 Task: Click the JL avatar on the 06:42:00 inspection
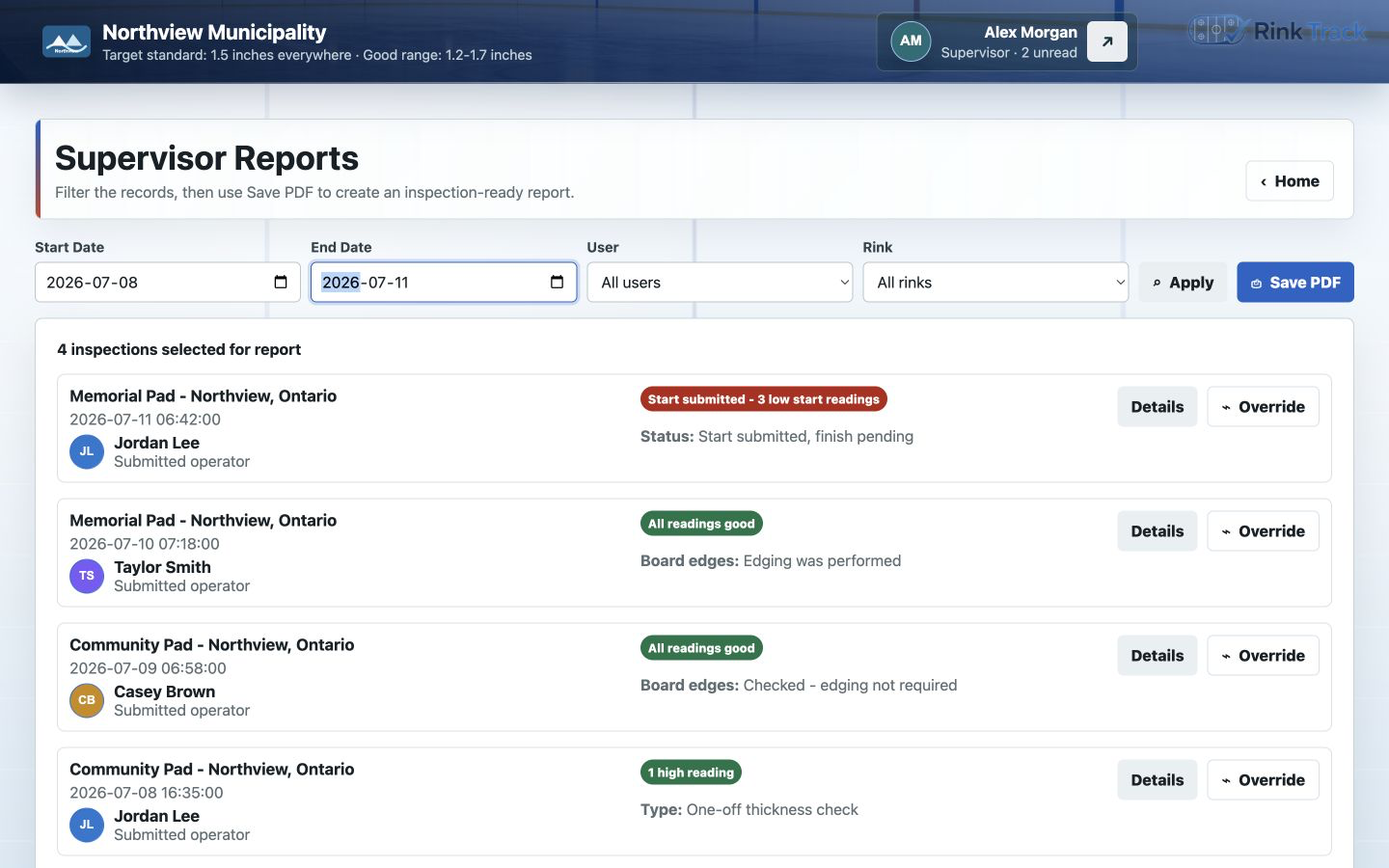pyautogui.click(x=87, y=451)
